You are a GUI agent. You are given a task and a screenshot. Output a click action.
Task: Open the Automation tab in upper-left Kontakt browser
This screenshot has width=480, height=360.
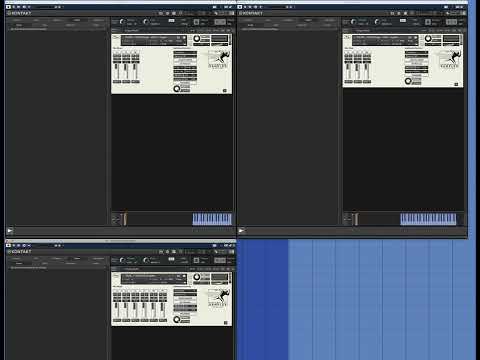[x=98, y=20]
